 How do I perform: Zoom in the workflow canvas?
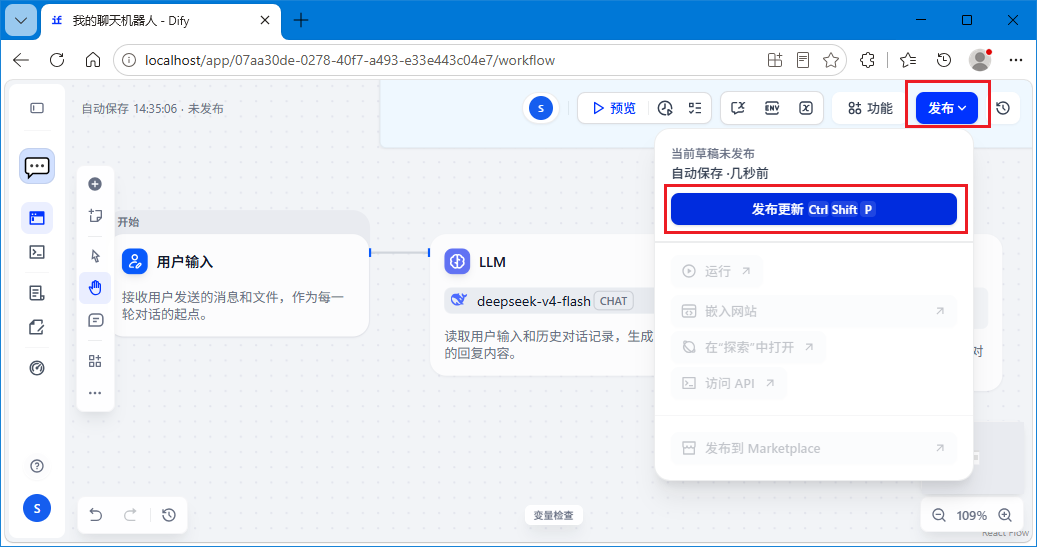[1005, 515]
